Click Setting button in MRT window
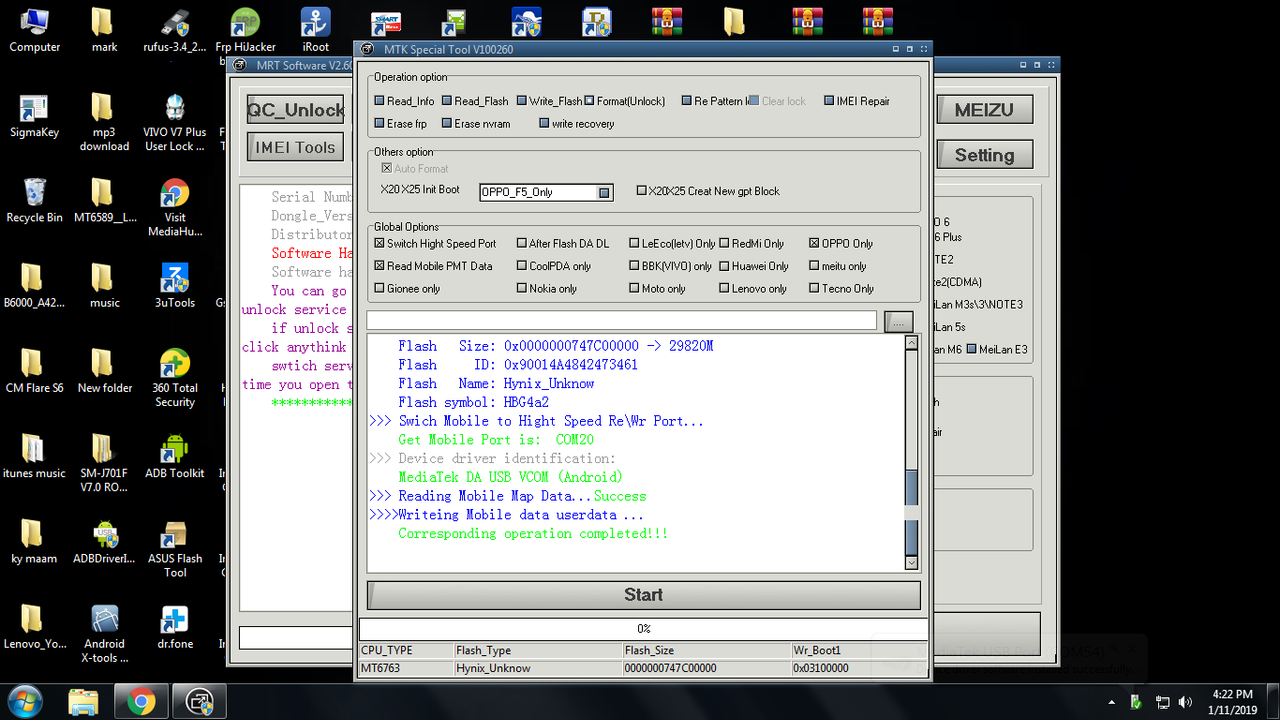 click(984, 155)
